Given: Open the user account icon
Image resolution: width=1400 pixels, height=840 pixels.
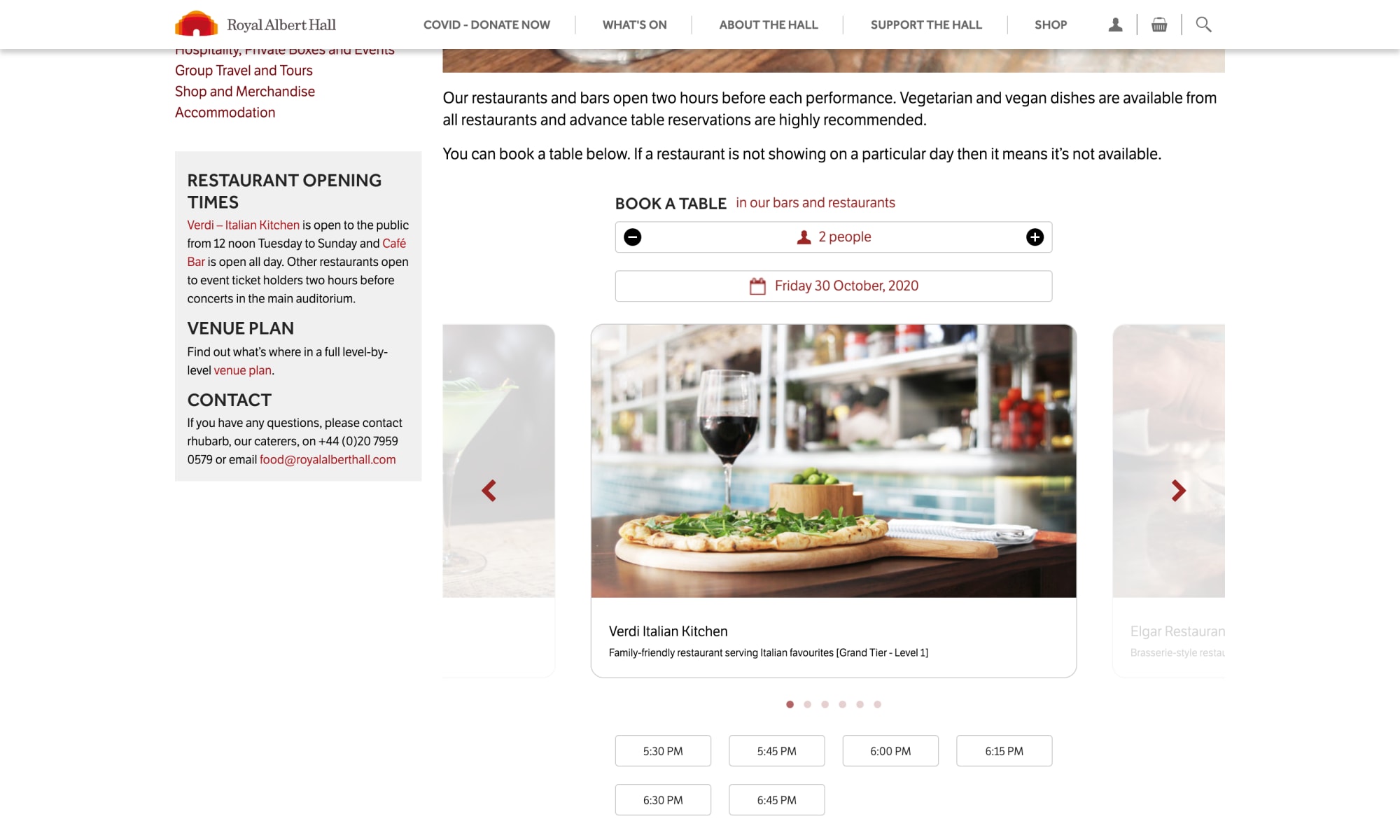Looking at the screenshot, I should [x=1115, y=24].
